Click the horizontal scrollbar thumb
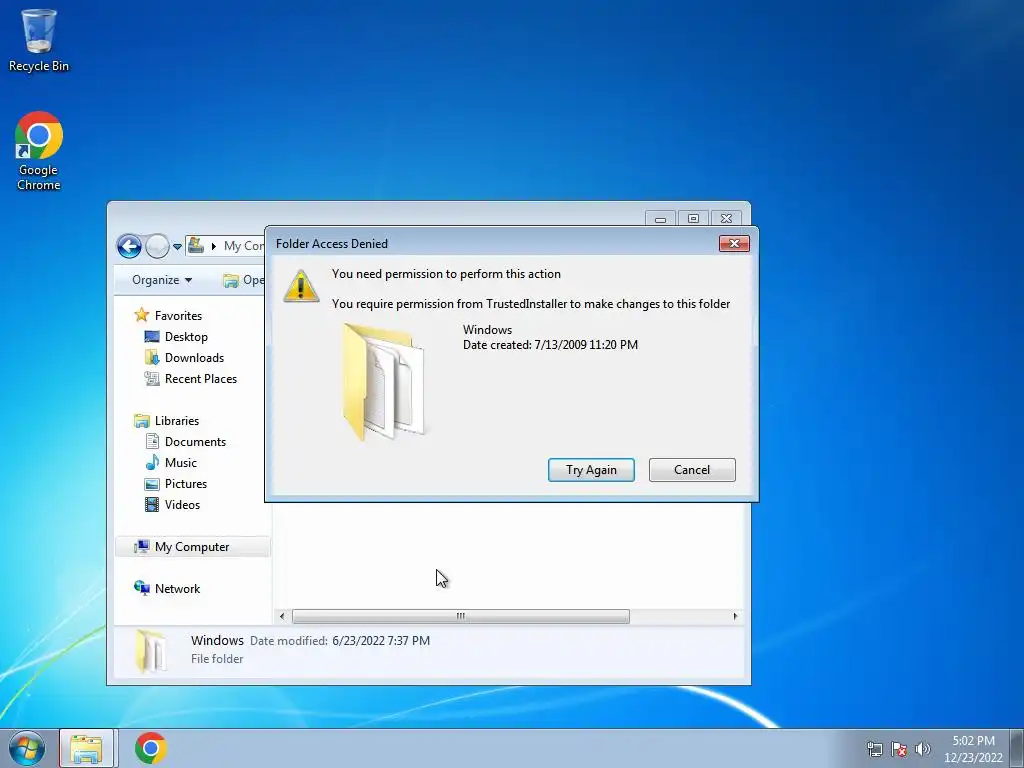 [x=460, y=616]
